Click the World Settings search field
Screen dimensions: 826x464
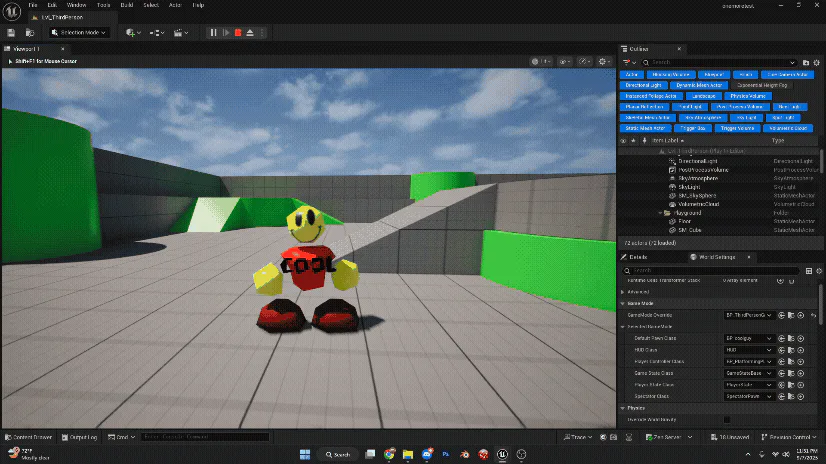click(x=712, y=271)
